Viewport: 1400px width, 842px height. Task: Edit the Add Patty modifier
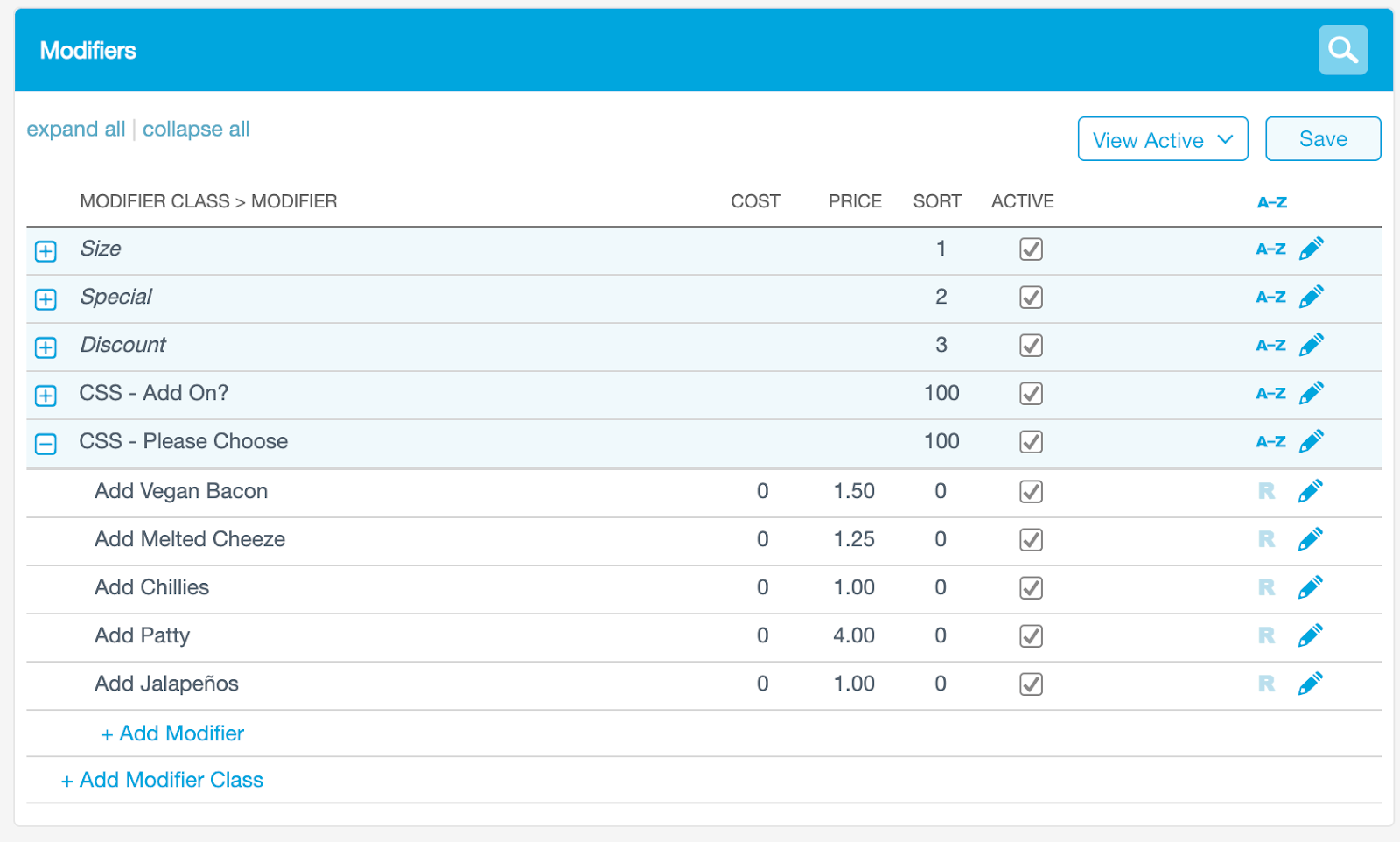point(1310,636)
